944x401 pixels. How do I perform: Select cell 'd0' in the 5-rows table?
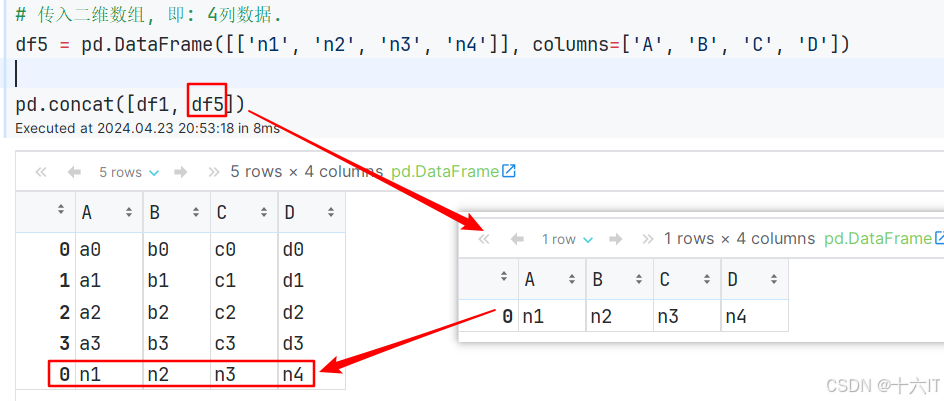(x=311, y=249)
